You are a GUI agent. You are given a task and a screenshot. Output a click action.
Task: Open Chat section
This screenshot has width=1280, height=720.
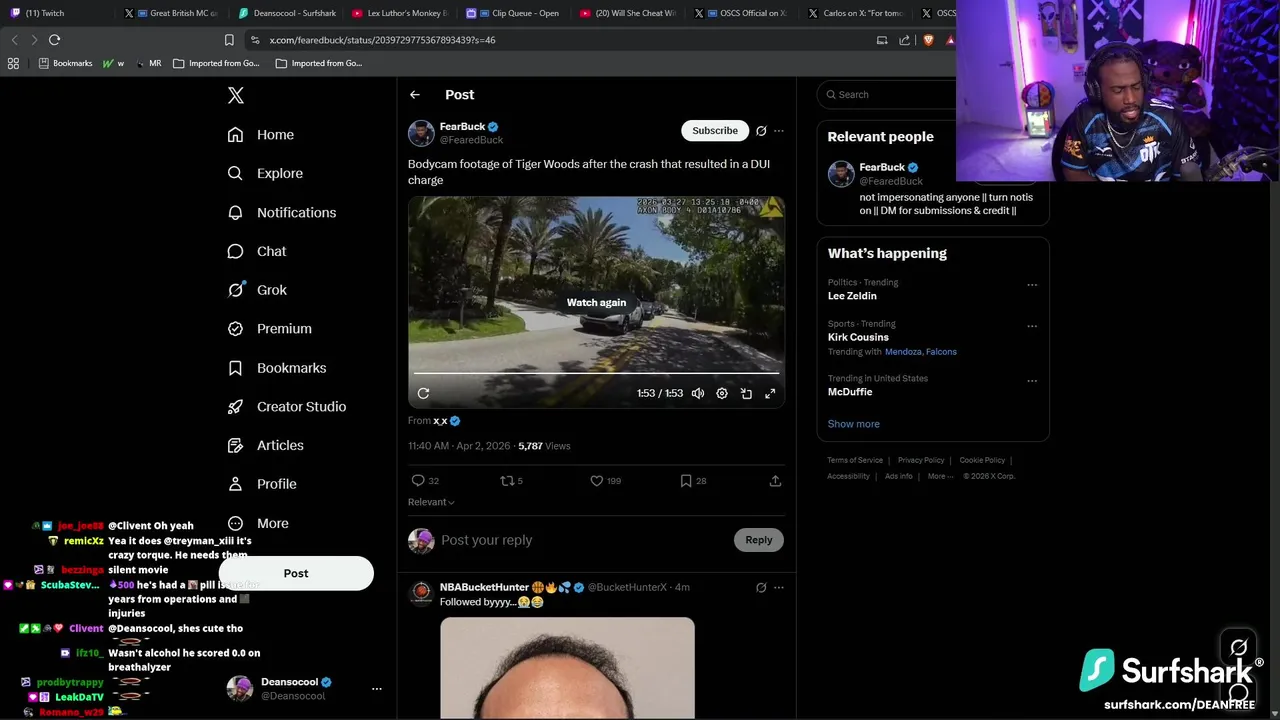pyautogui.click(x=257, y=251)
